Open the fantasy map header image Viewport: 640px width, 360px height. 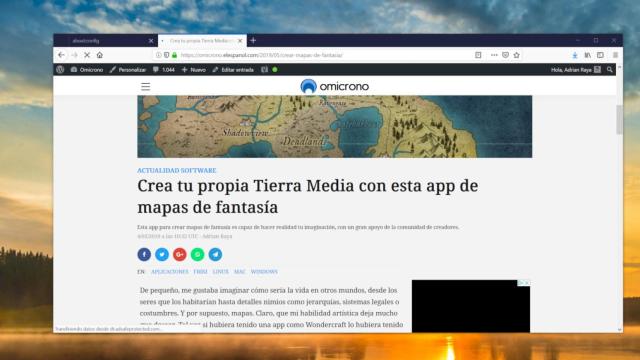(335, 127)
